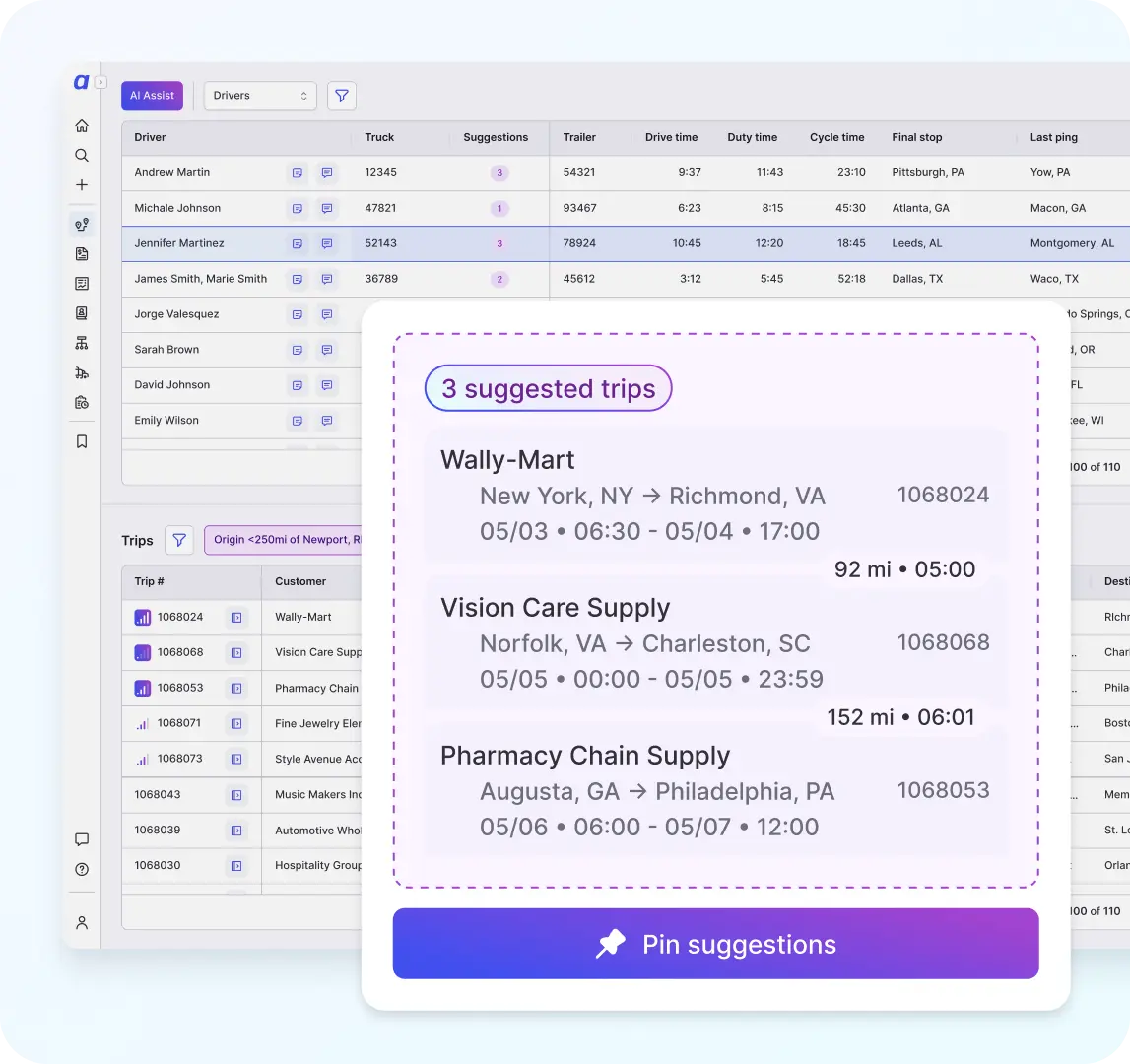Open the documents icon in sidebar
The image size is (1130, 1064).
[82, 254]
